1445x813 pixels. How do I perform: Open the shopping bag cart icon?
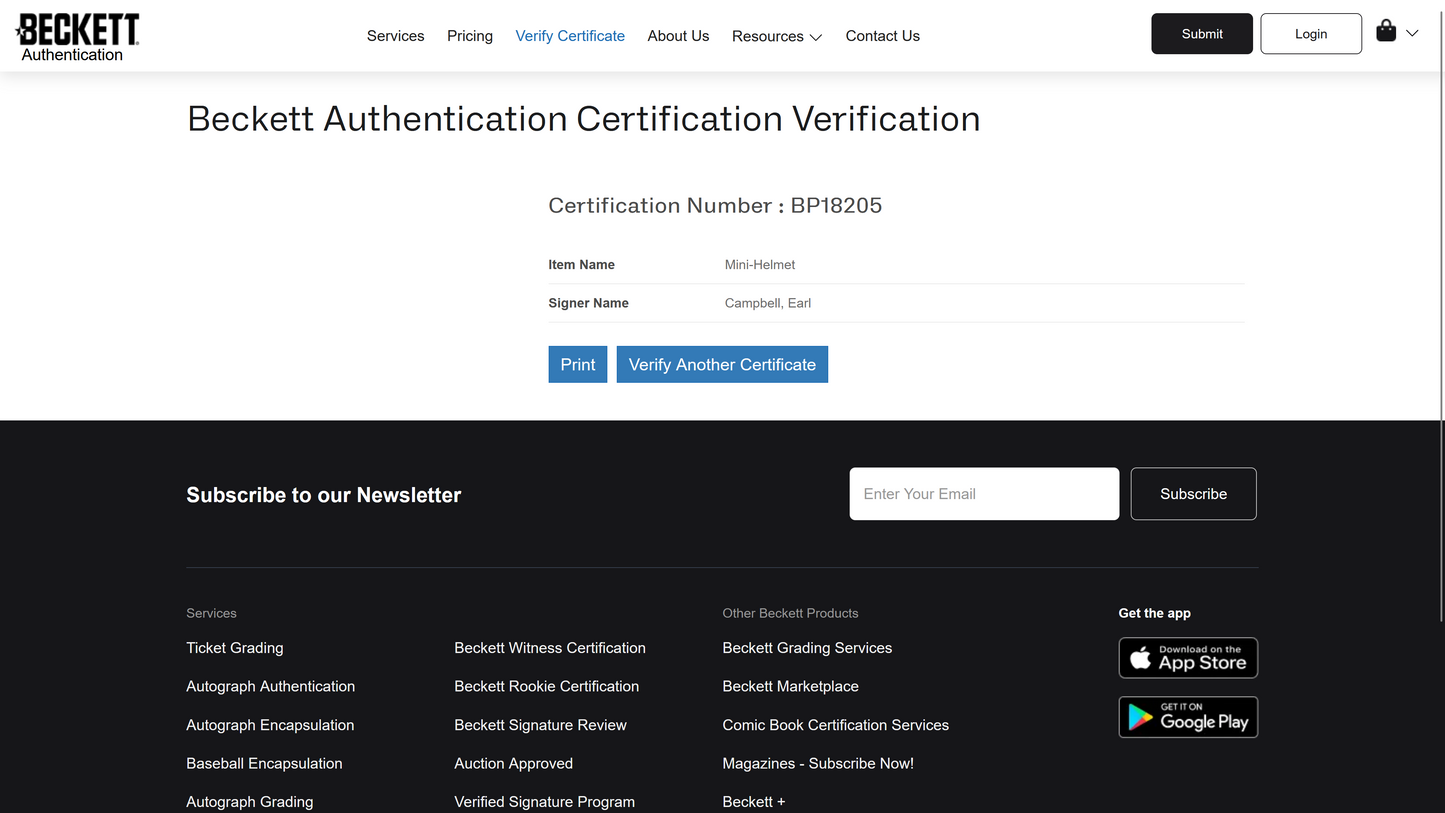[x=1386, y=31]
